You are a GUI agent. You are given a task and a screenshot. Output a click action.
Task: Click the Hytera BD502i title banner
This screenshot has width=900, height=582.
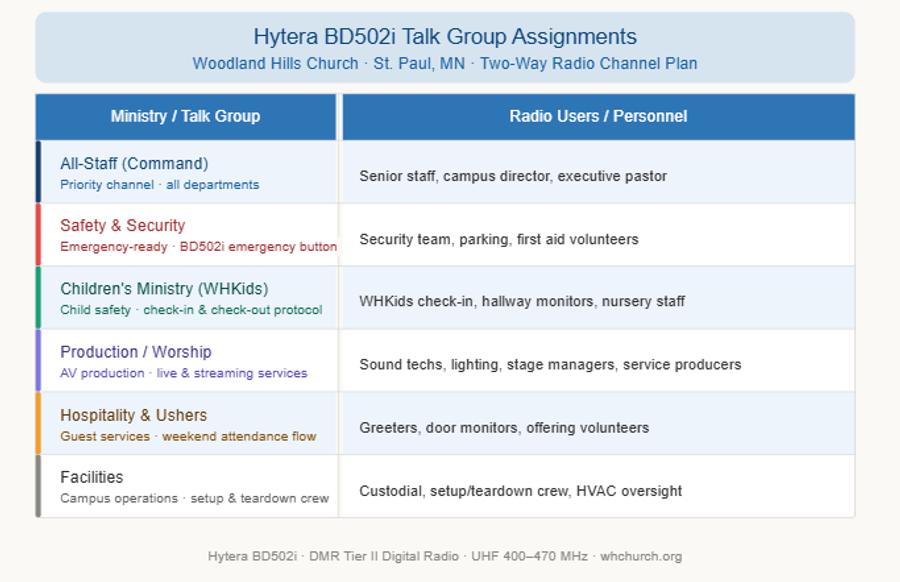pos(444,37)
